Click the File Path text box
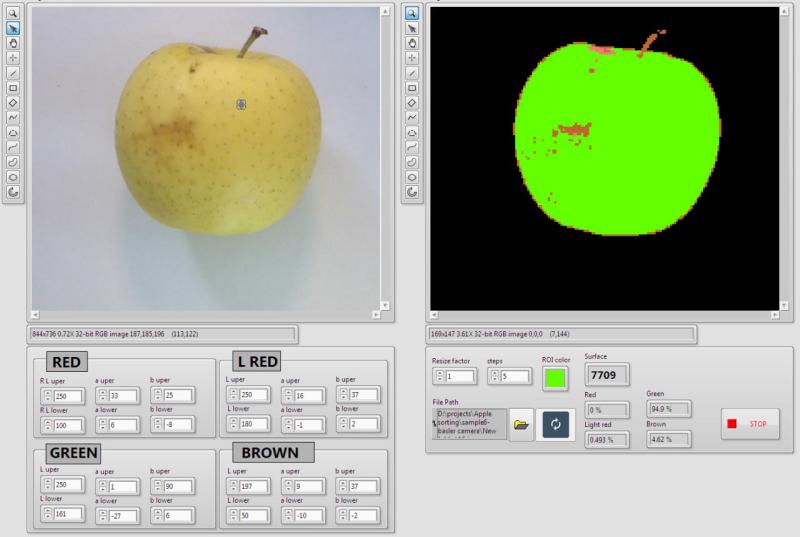Image resolution: width=800 pixels, height=537 pixels. (468, 424)
